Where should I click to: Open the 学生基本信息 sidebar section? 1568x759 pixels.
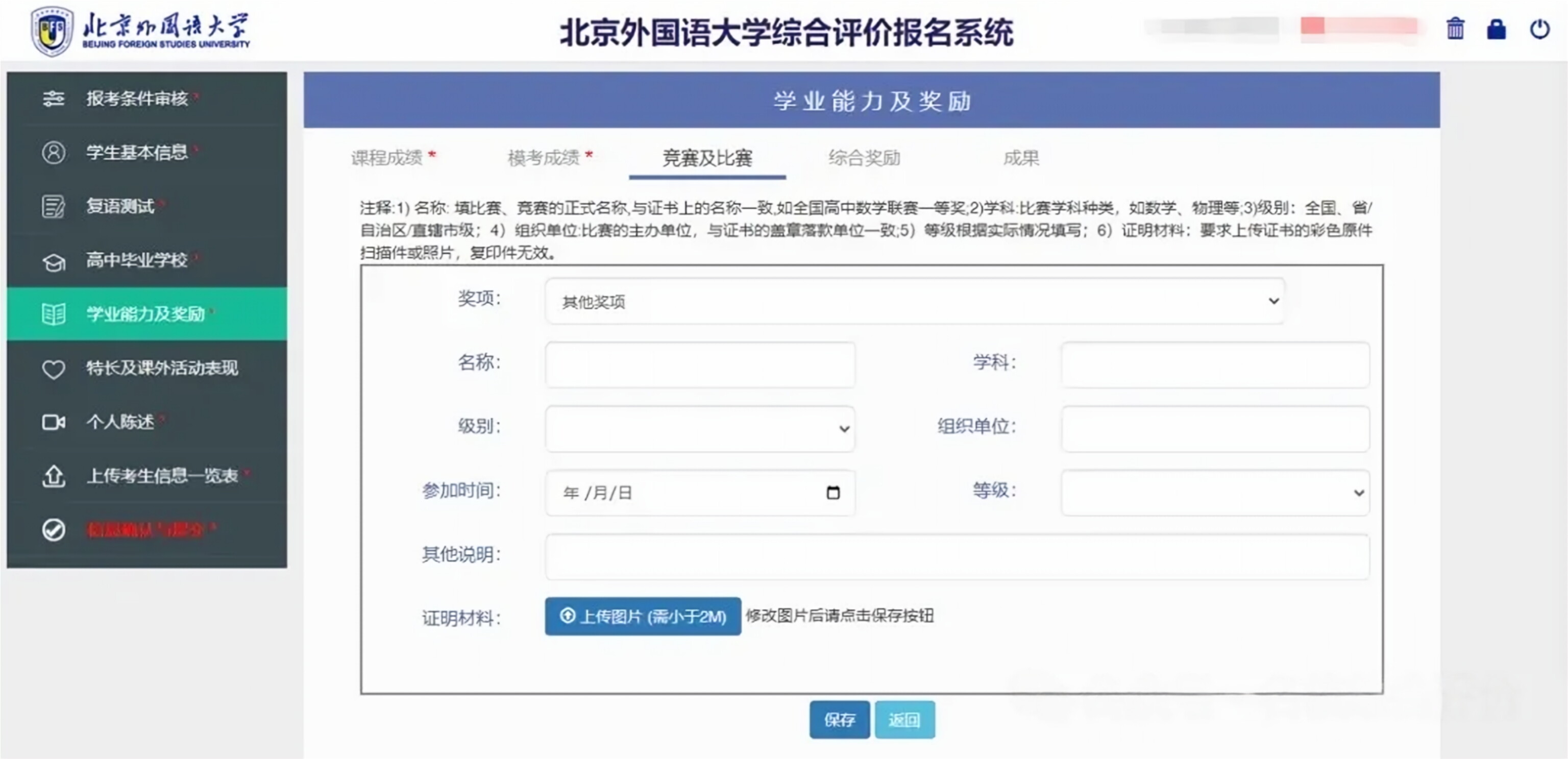pyautogui.click(x=146, y=152)
